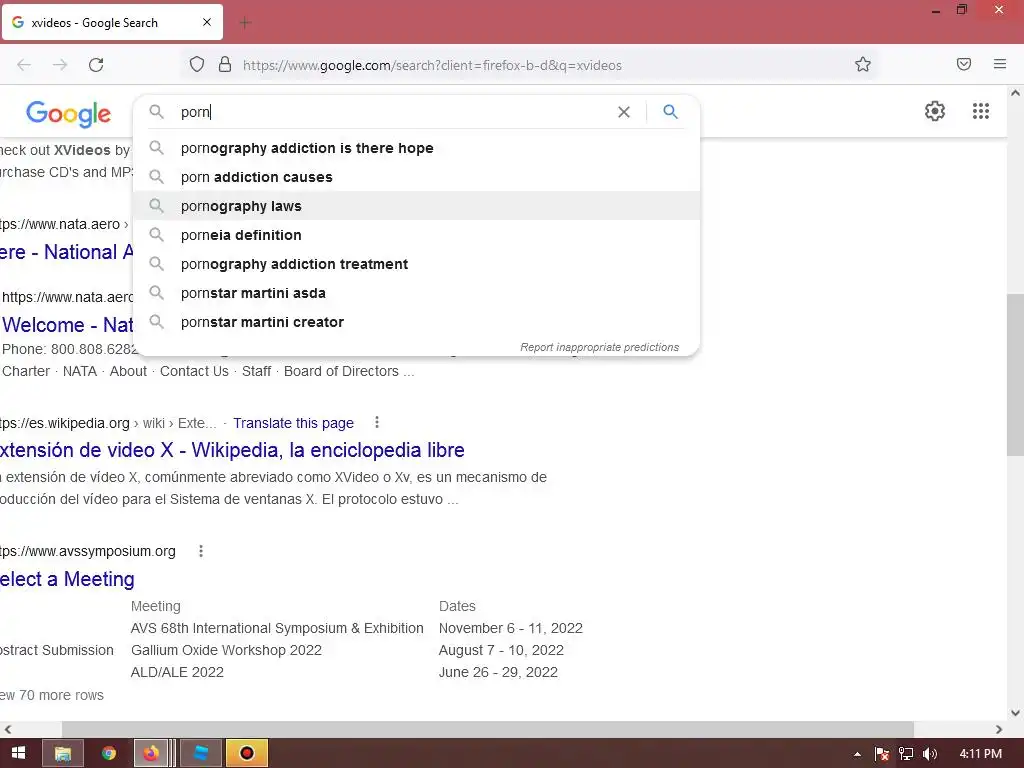Screen dimensions: 1024x768
Task: Open 'Select a Meeting' result link
Action: point(67,579)
